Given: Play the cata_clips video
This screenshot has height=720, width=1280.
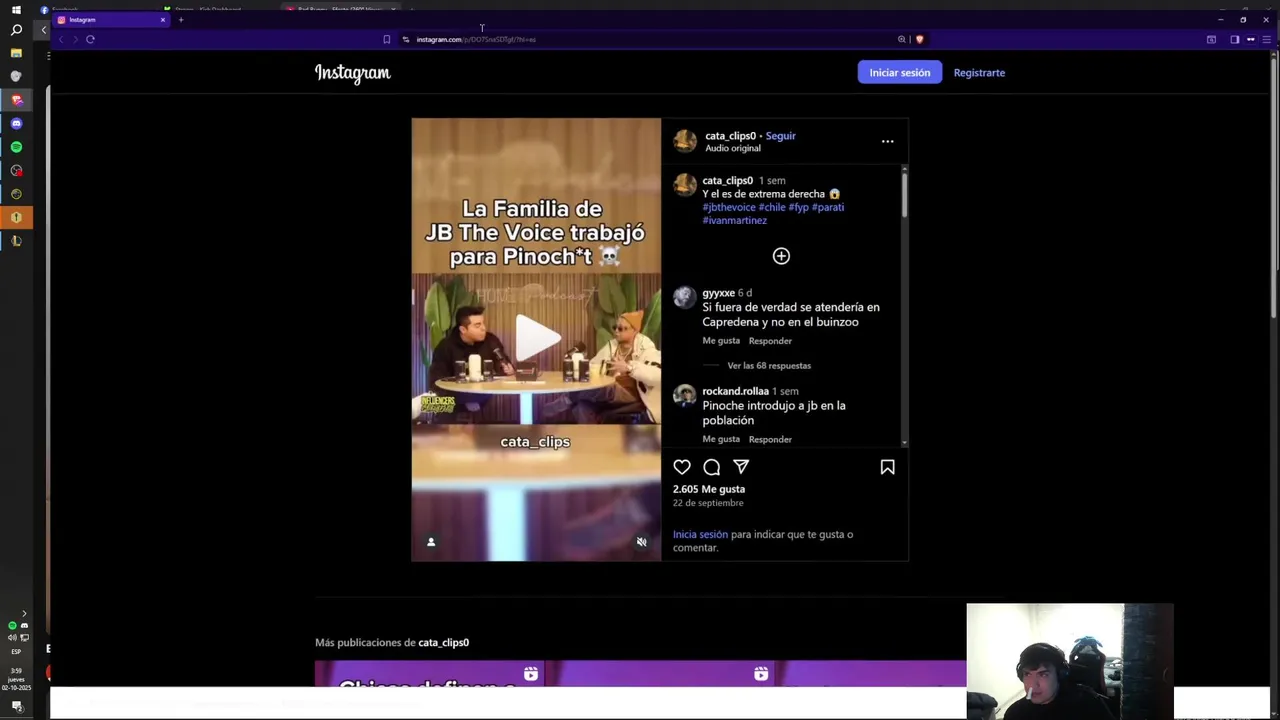Looking at the screenshot, I should coord(536,337).
